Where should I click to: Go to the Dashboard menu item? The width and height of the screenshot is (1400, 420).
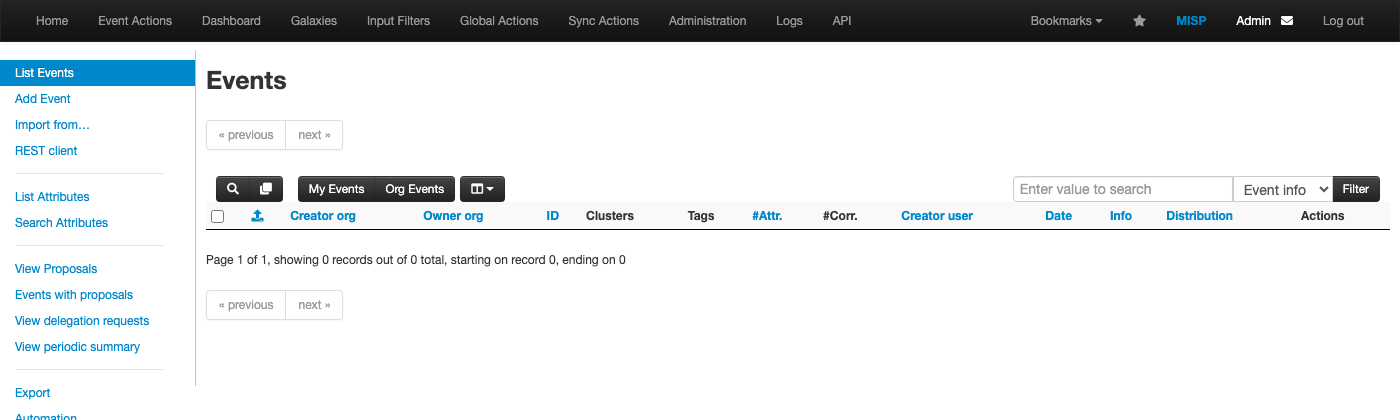coord(231,21)
